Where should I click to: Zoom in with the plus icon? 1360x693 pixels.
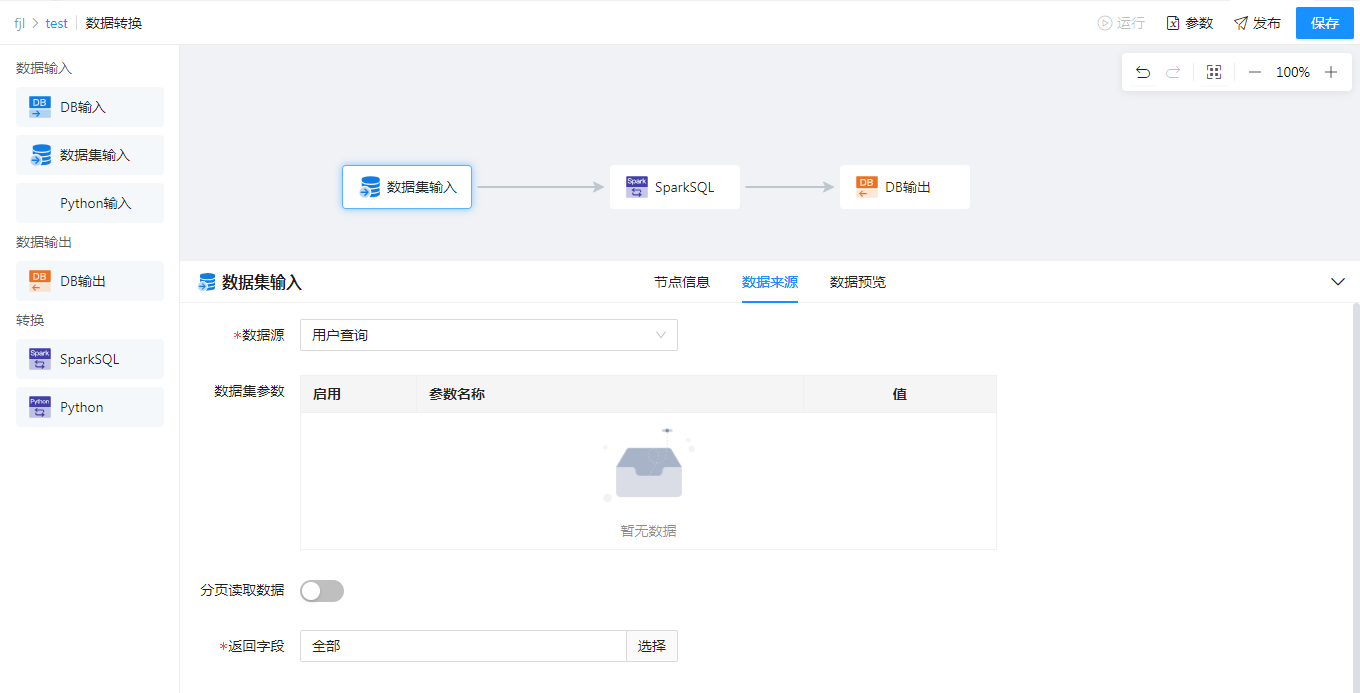pos(1331,72)
